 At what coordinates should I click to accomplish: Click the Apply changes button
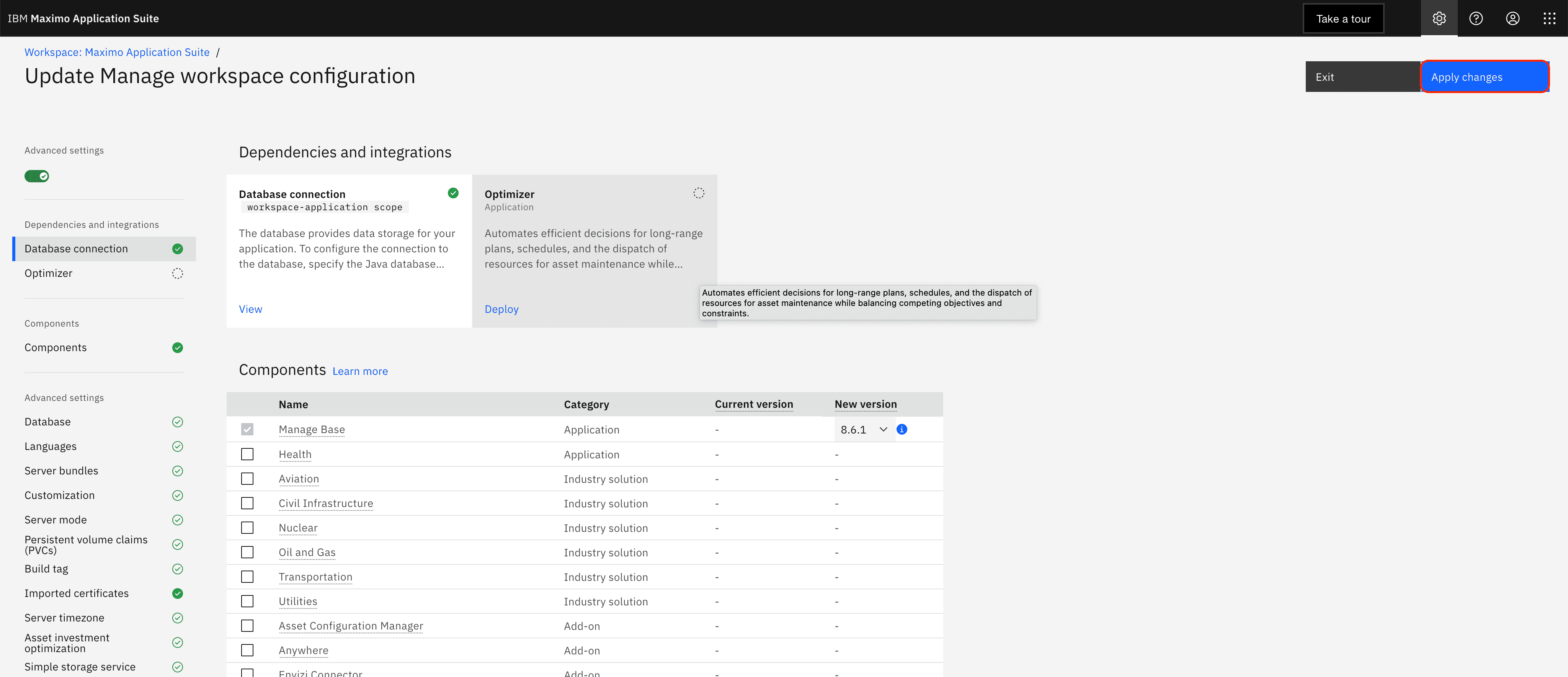click(x=1485, y=77)
